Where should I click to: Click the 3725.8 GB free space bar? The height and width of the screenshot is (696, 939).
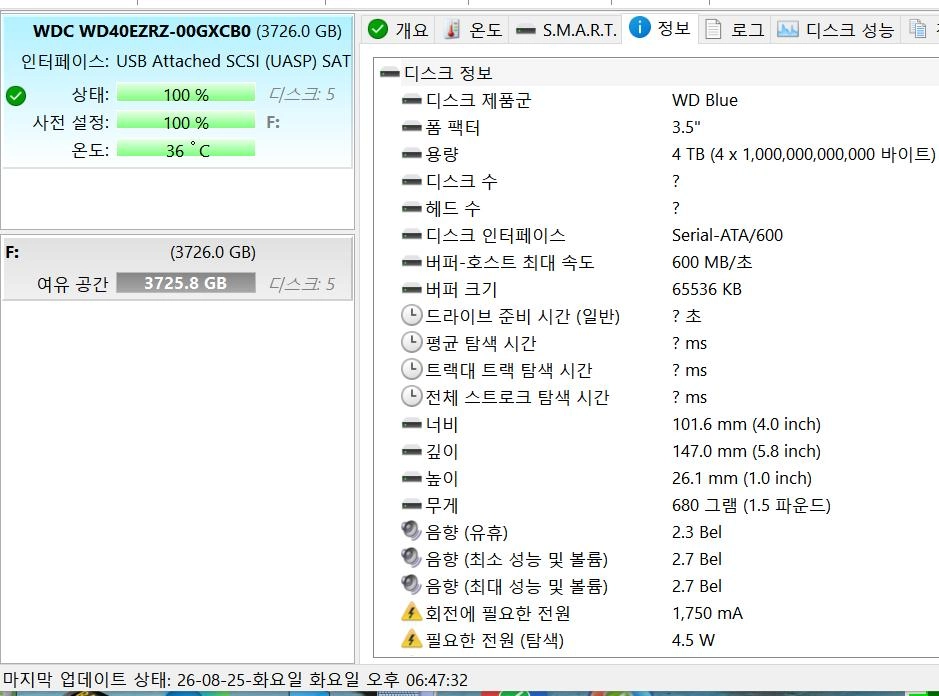[186, 283]
